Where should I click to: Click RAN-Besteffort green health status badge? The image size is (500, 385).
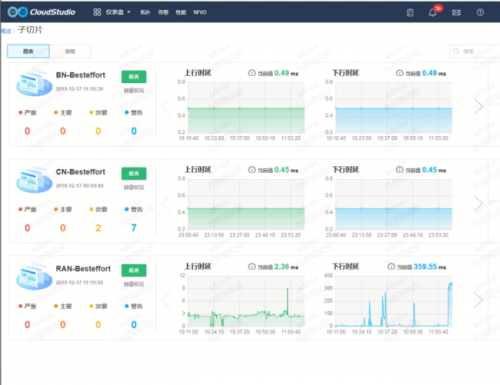point(134,270)
